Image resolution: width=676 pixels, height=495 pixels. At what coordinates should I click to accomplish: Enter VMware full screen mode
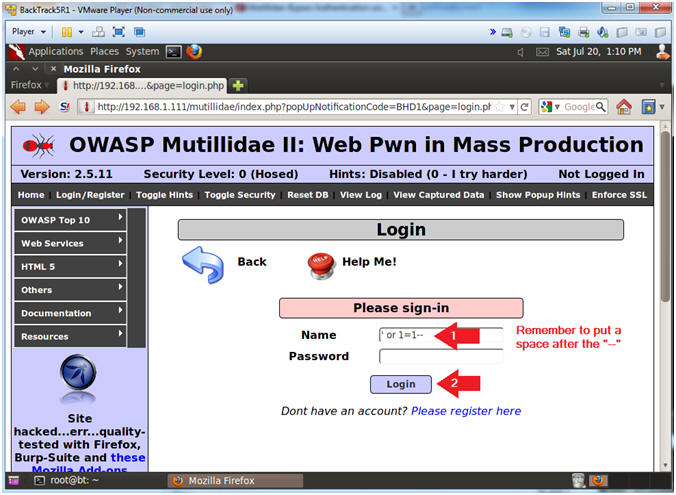(x=119, y=32)
